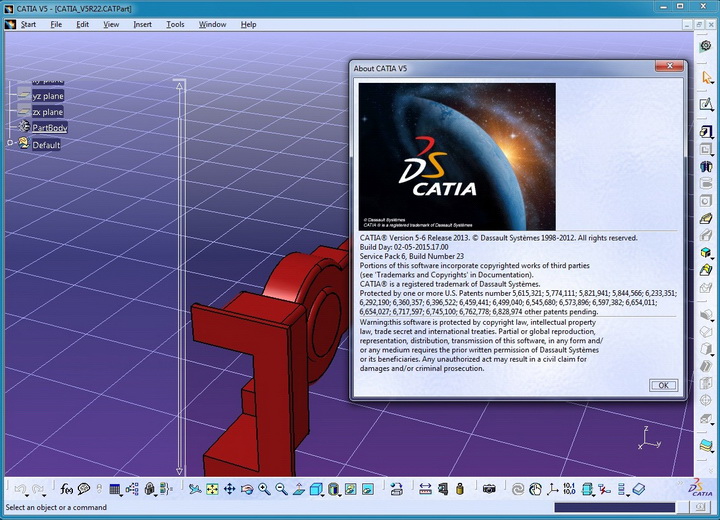
Task: Click the Sketcher icon in right toolbar
Action: tap(705, 104)
